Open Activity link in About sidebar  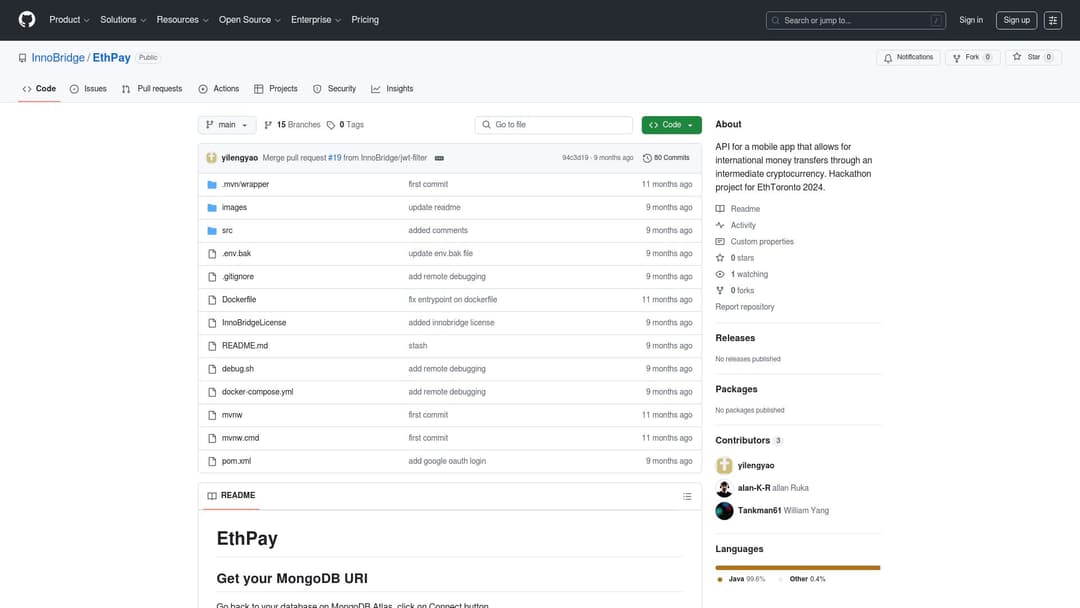743,225
